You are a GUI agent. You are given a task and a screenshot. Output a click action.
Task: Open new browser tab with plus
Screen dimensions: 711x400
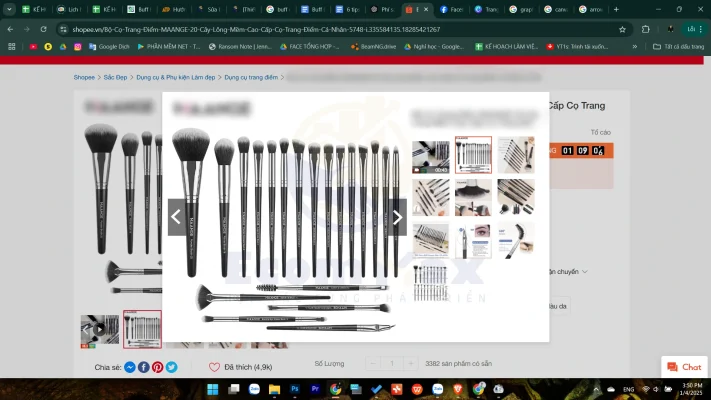pos(616,9)
